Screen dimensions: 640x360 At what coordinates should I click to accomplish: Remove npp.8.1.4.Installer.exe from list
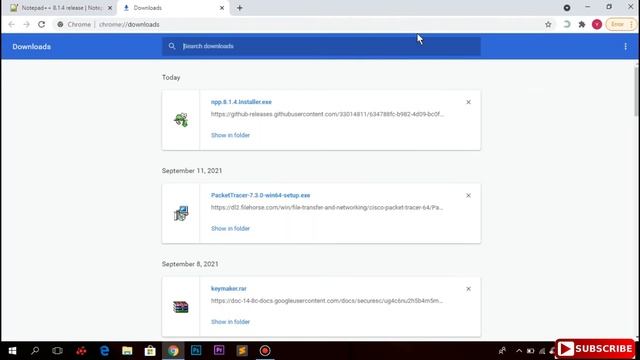coord(468,102)
